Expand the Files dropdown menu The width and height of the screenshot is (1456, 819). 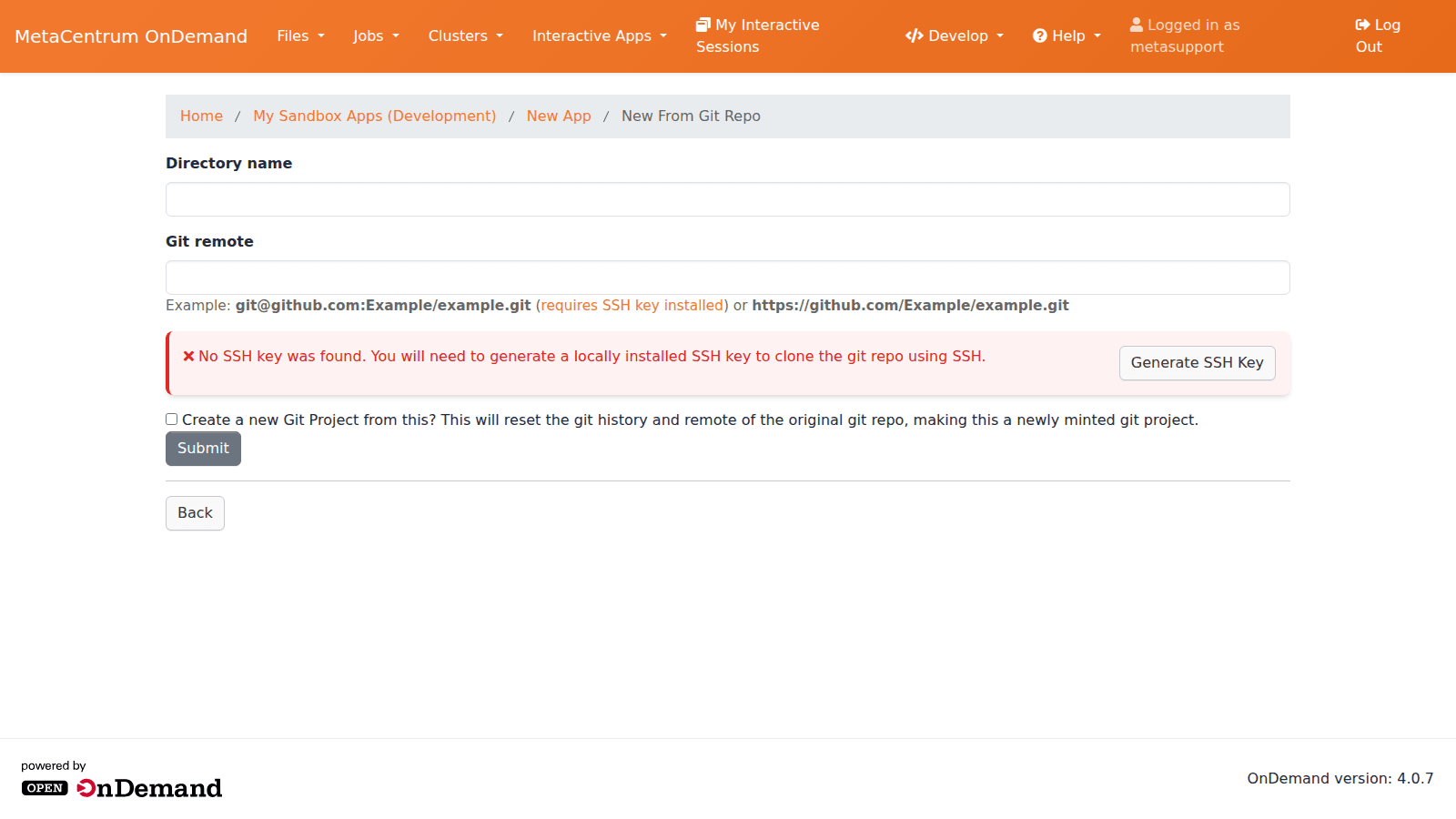tap(300, 35)
